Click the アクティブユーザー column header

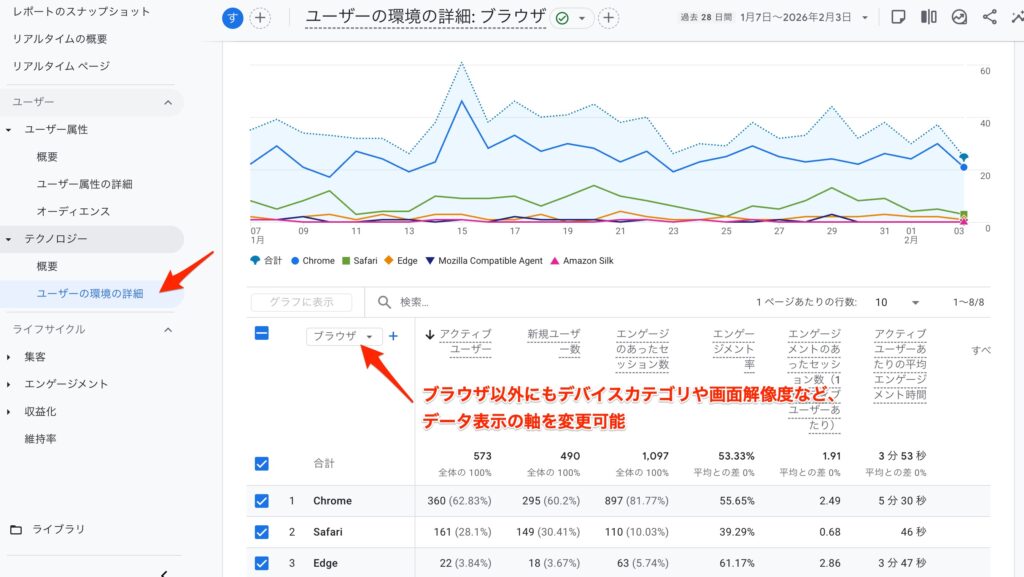pos(458,342)
